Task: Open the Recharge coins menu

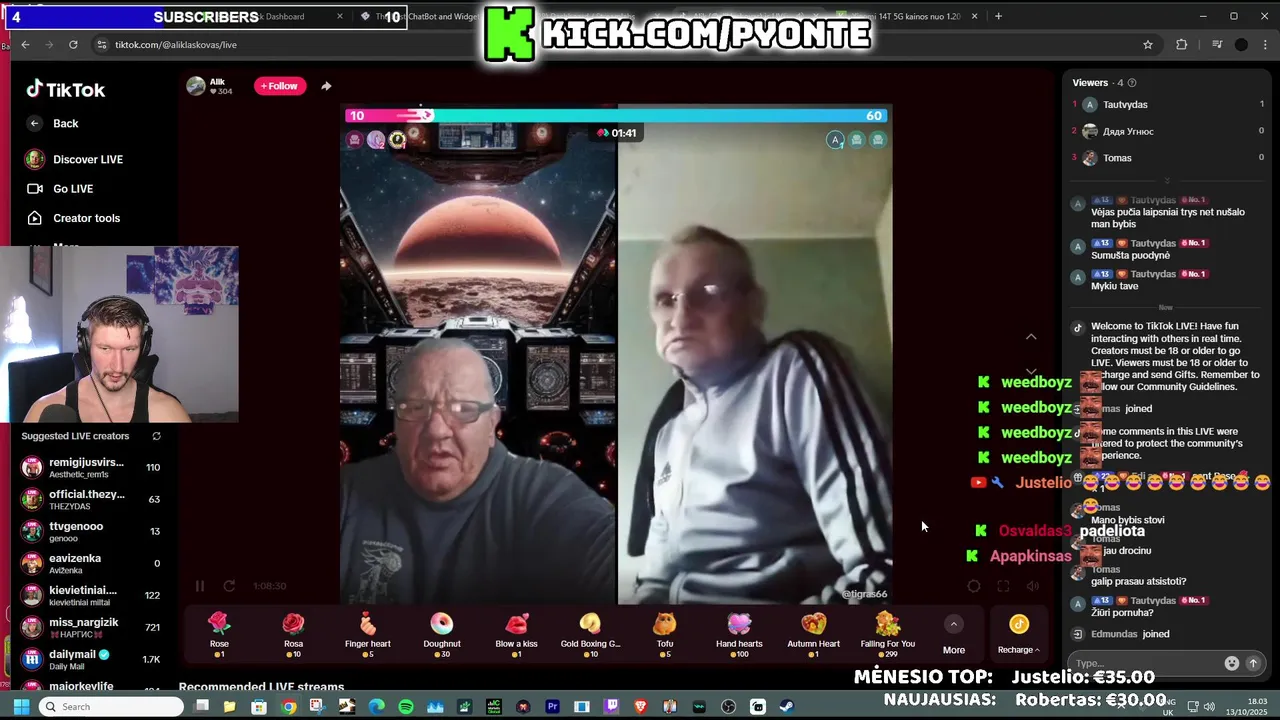Action: coord(1018,635)
